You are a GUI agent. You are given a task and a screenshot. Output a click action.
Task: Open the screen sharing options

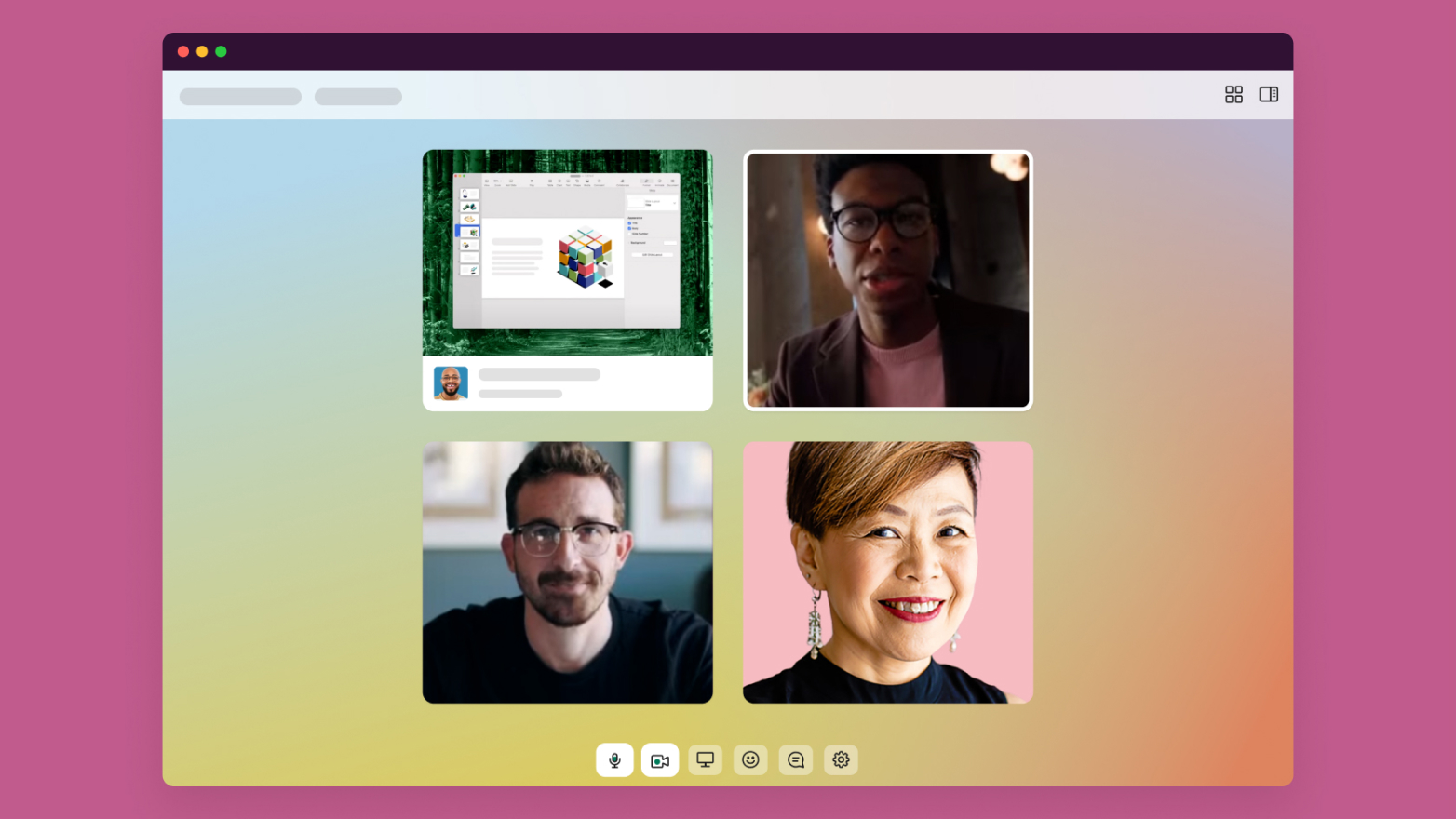705,759
